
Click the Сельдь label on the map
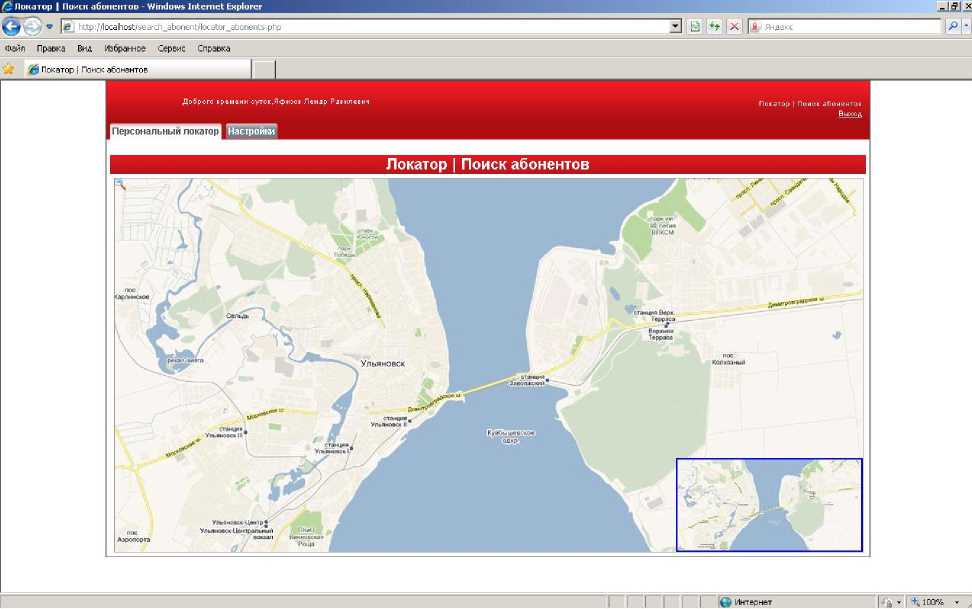click(x=237, y=316)
